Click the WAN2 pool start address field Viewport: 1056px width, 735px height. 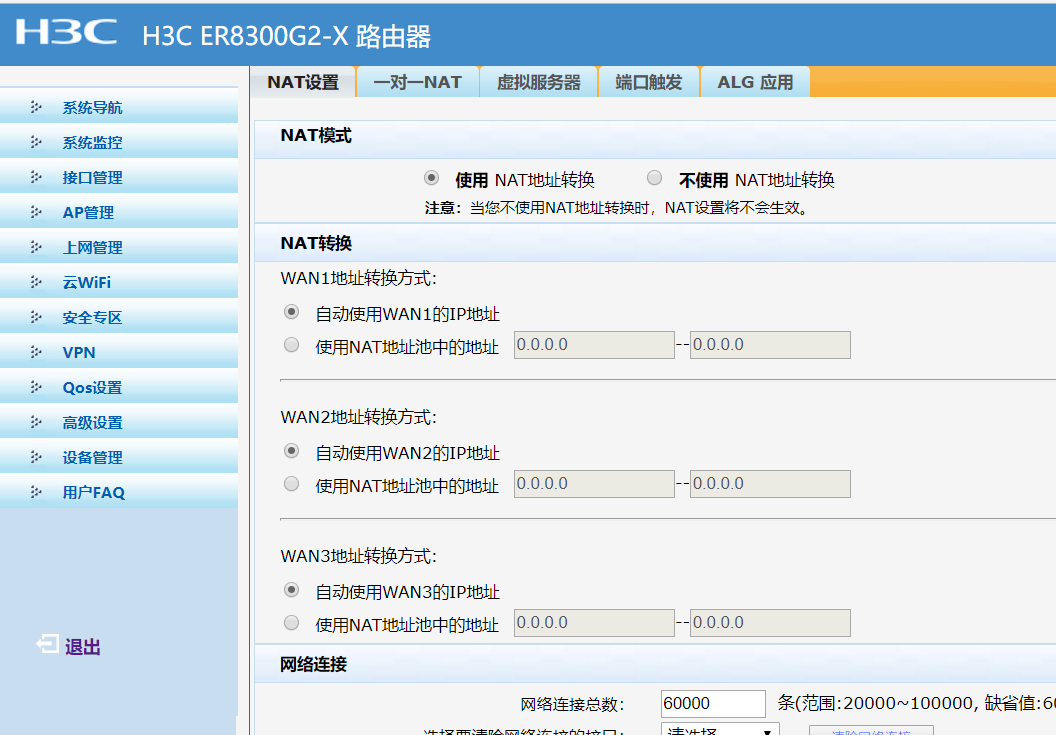[x=594, y=484]
